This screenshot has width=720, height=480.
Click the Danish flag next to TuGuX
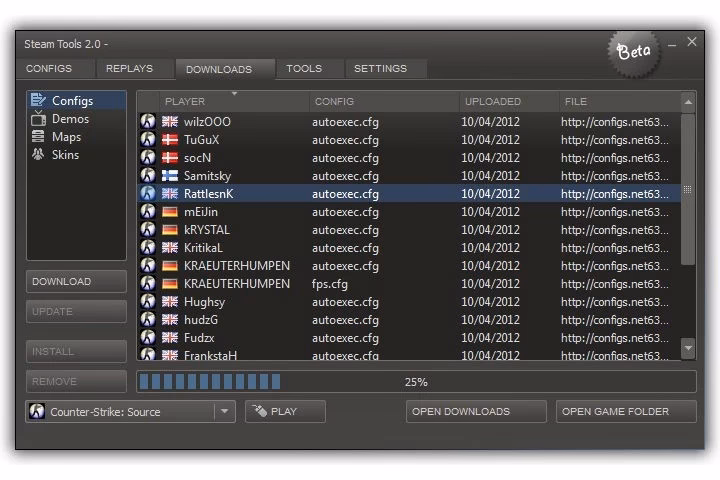pos(170,140)
